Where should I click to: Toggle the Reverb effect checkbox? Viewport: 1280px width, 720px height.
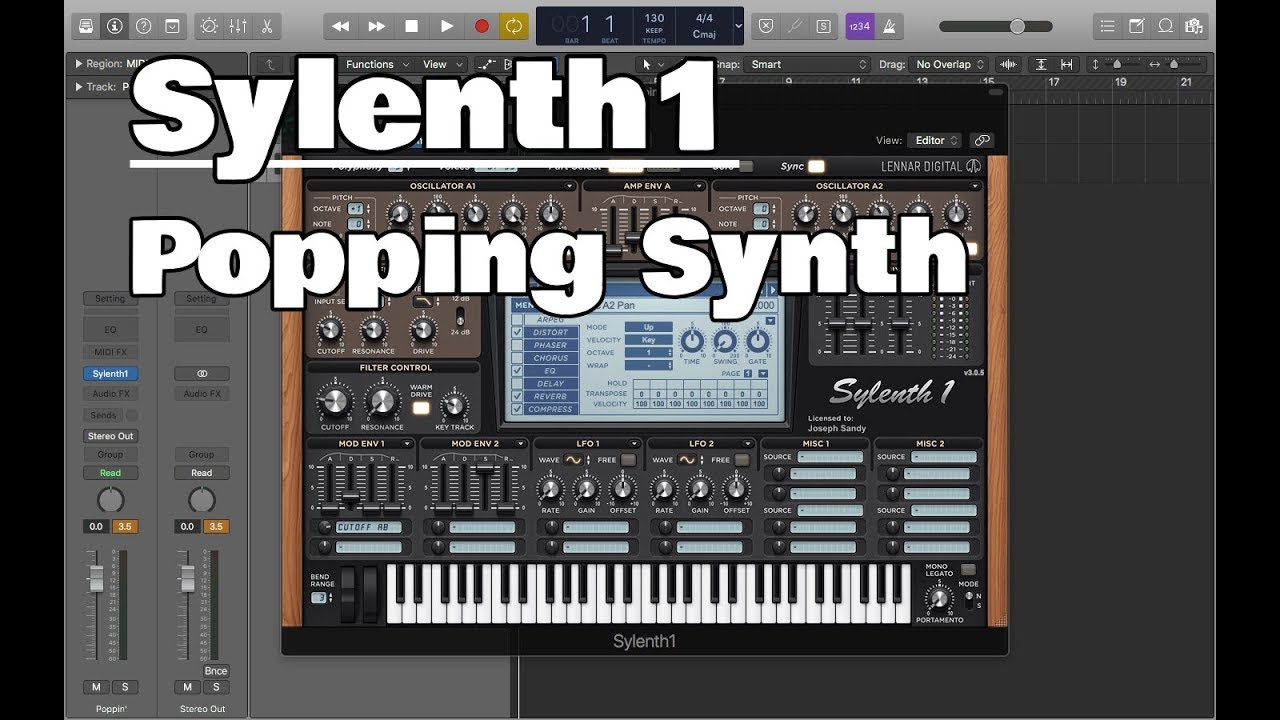pos(517,396)
